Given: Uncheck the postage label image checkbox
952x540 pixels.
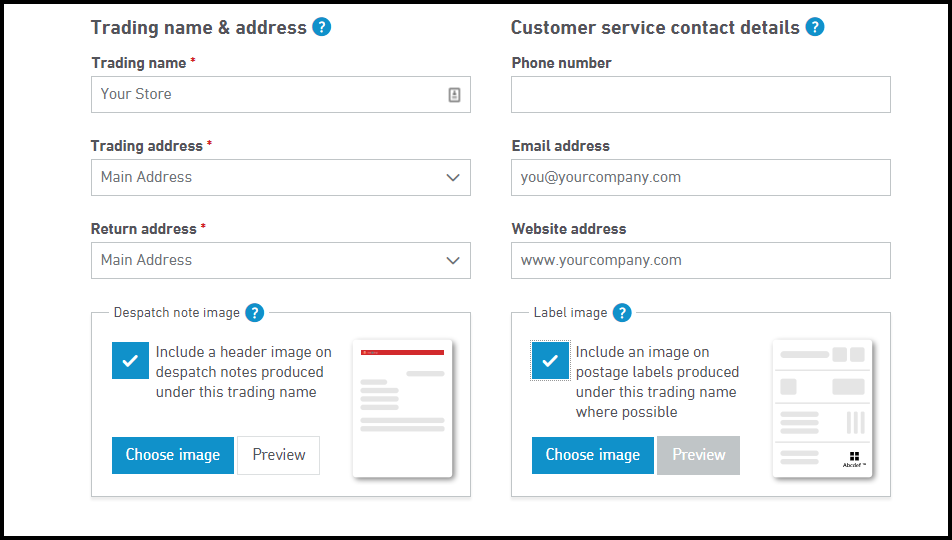Looking at the screenshot, I should click(550, 360).
